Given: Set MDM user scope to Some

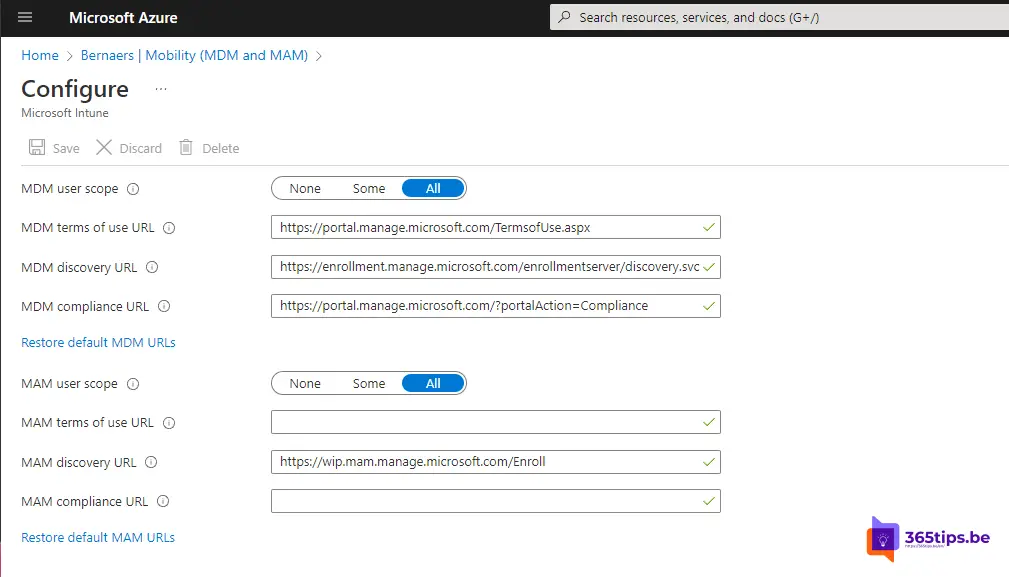Looking at the screenshot, I should point(369,188).
